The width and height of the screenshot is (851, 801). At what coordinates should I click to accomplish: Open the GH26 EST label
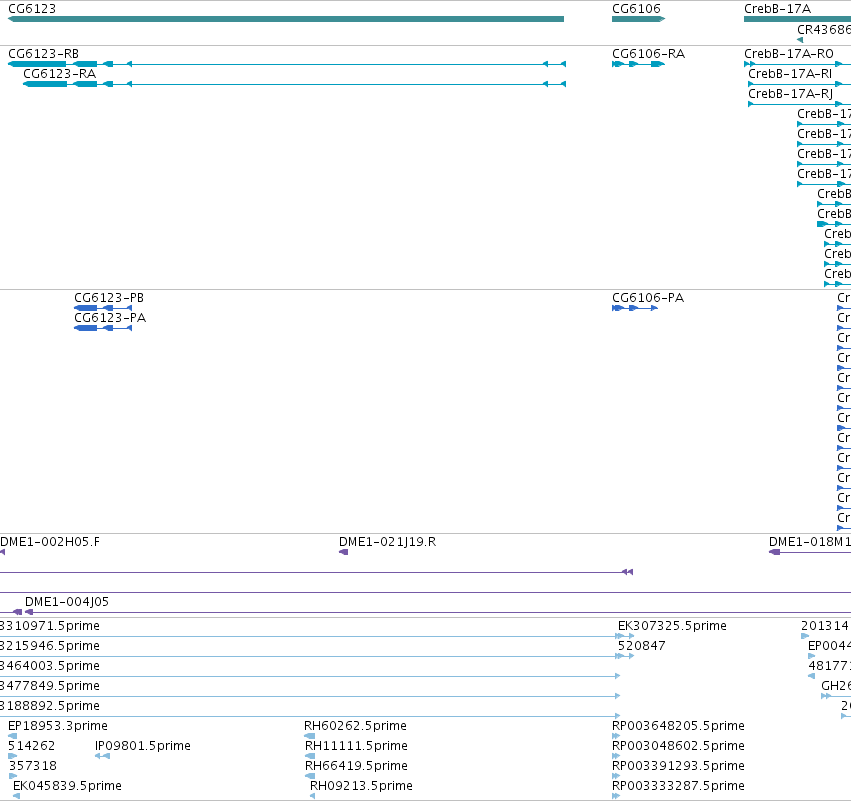tap(836, 686)
